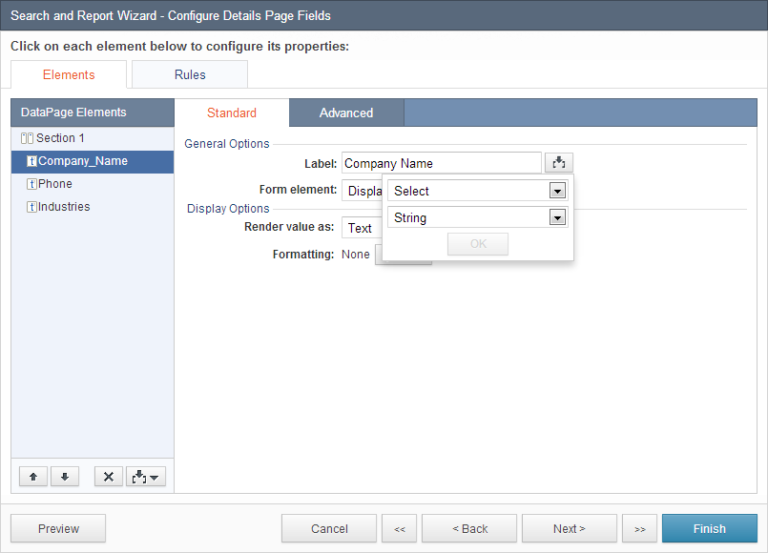
Task: Open the insert element dropdown button
Action: [146, 477]
